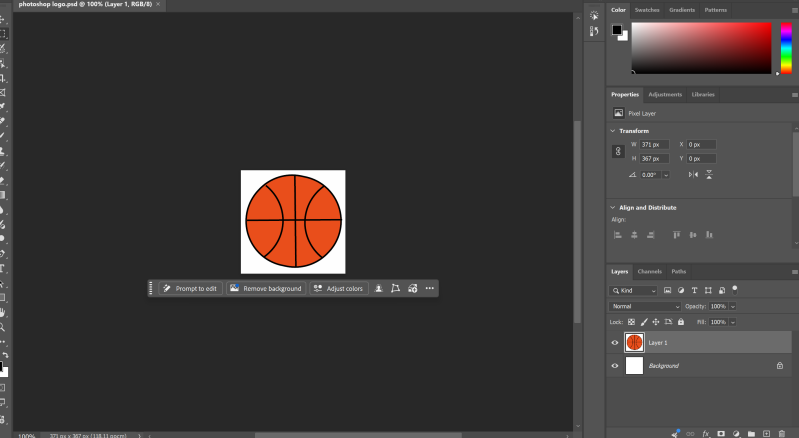
Task: Click the link width and height icon
Action: point(618,151)
